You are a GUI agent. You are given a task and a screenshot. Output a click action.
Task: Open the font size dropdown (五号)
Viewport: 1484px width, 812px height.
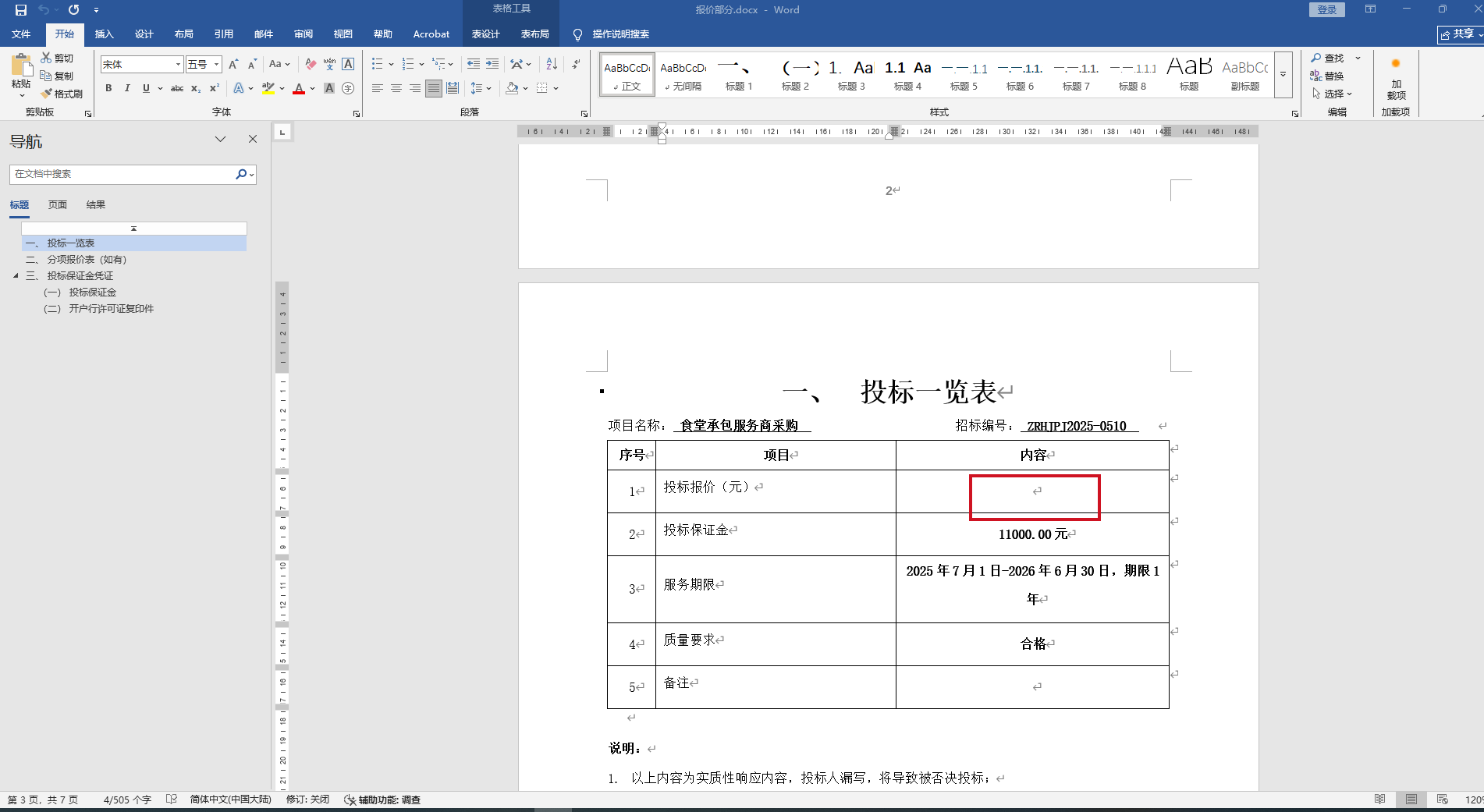click(x=216, y=64)
